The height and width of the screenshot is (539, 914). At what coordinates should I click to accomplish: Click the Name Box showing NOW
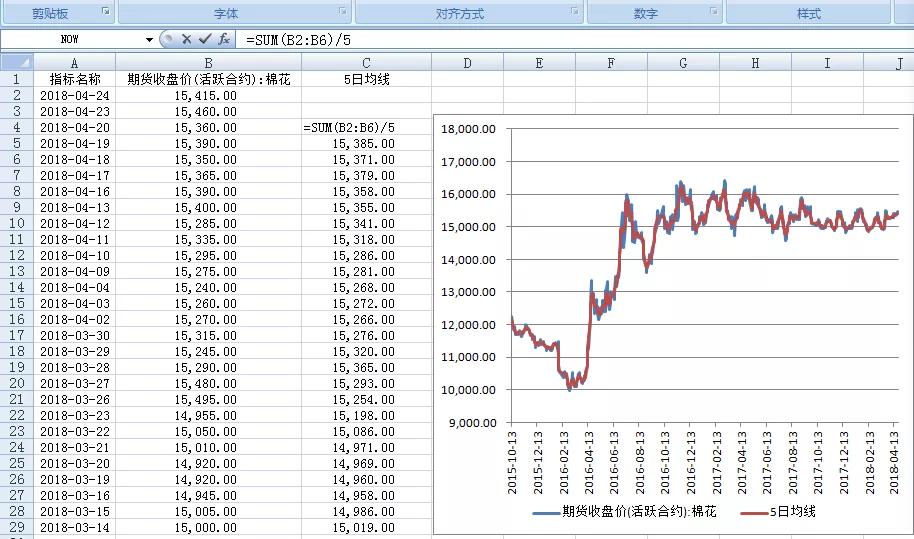71,39
